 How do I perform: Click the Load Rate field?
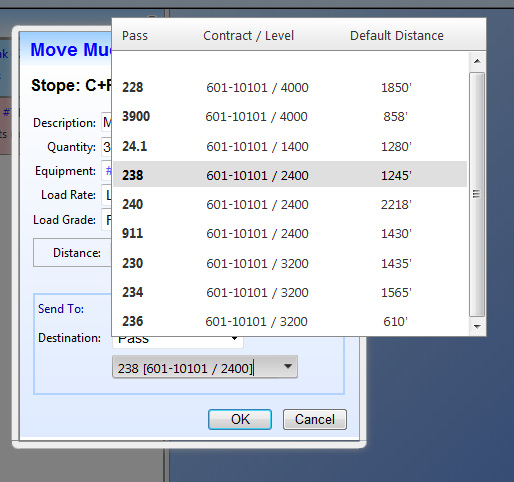(107, 195)
